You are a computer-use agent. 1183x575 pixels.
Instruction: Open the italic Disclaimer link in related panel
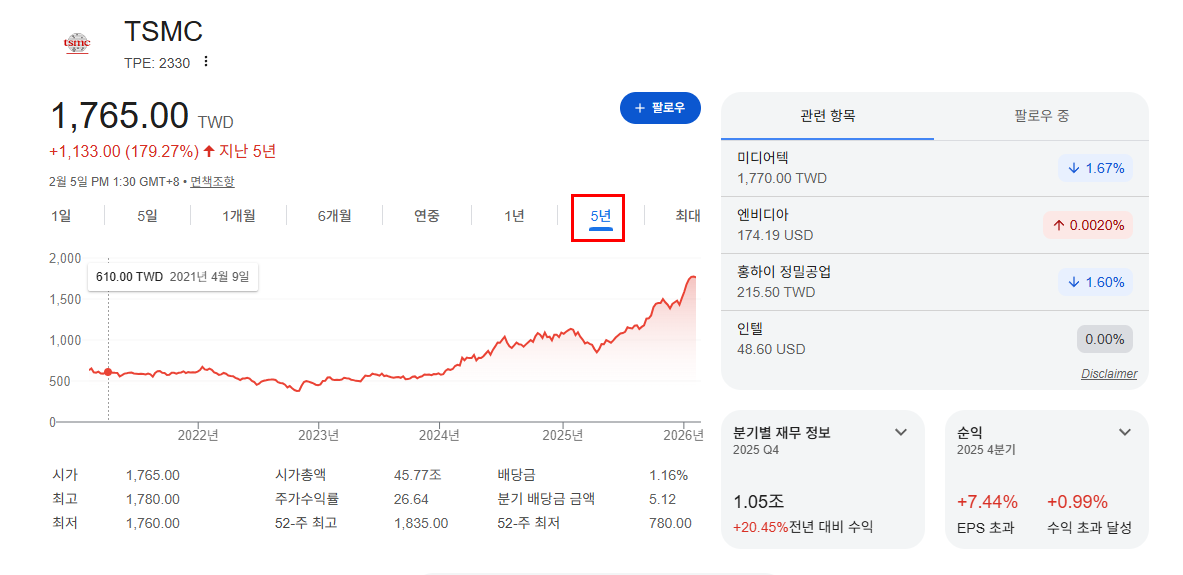pyautogui.click(x=1108, y=374)
